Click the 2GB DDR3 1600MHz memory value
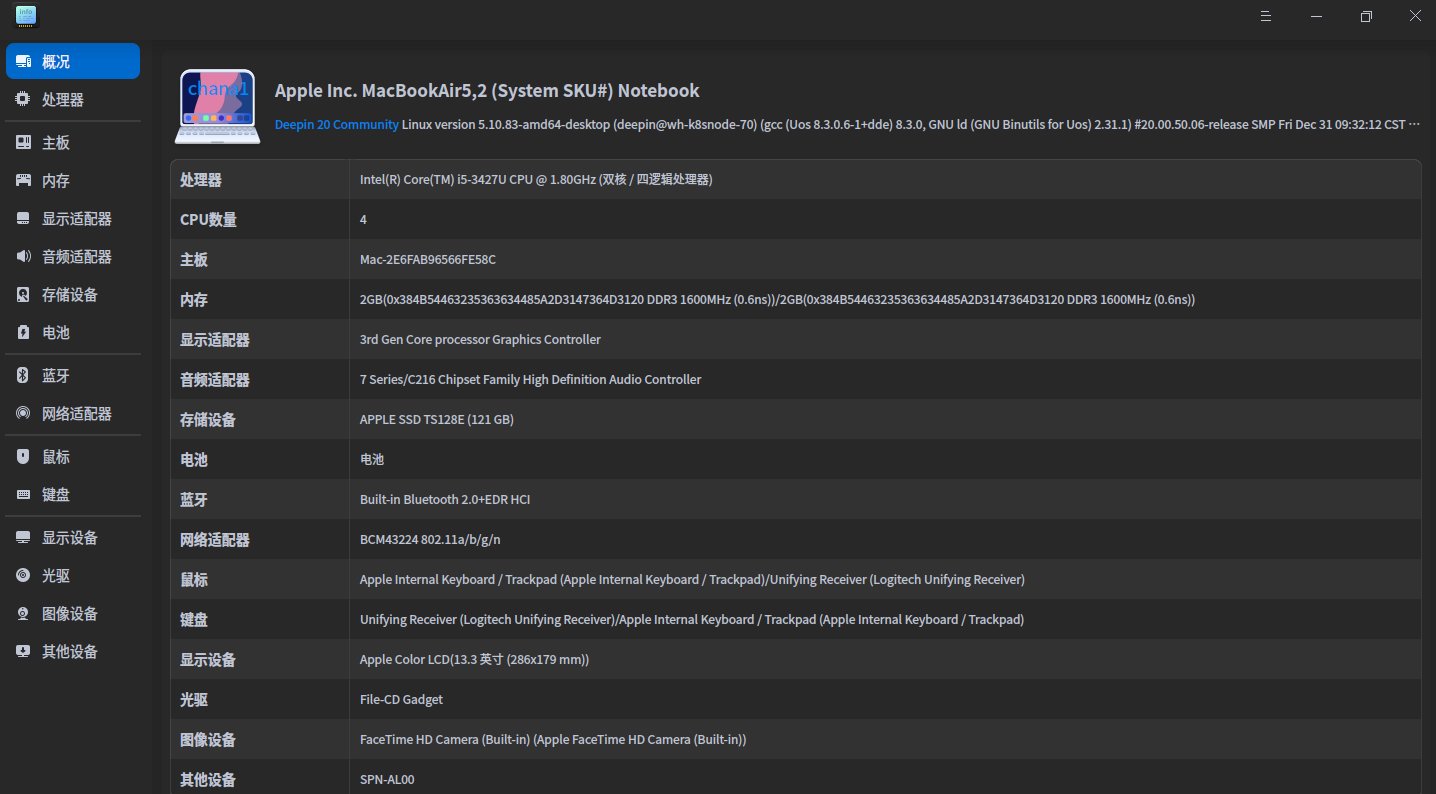The height and width of the screenshot is (794, 1436). 778,300
